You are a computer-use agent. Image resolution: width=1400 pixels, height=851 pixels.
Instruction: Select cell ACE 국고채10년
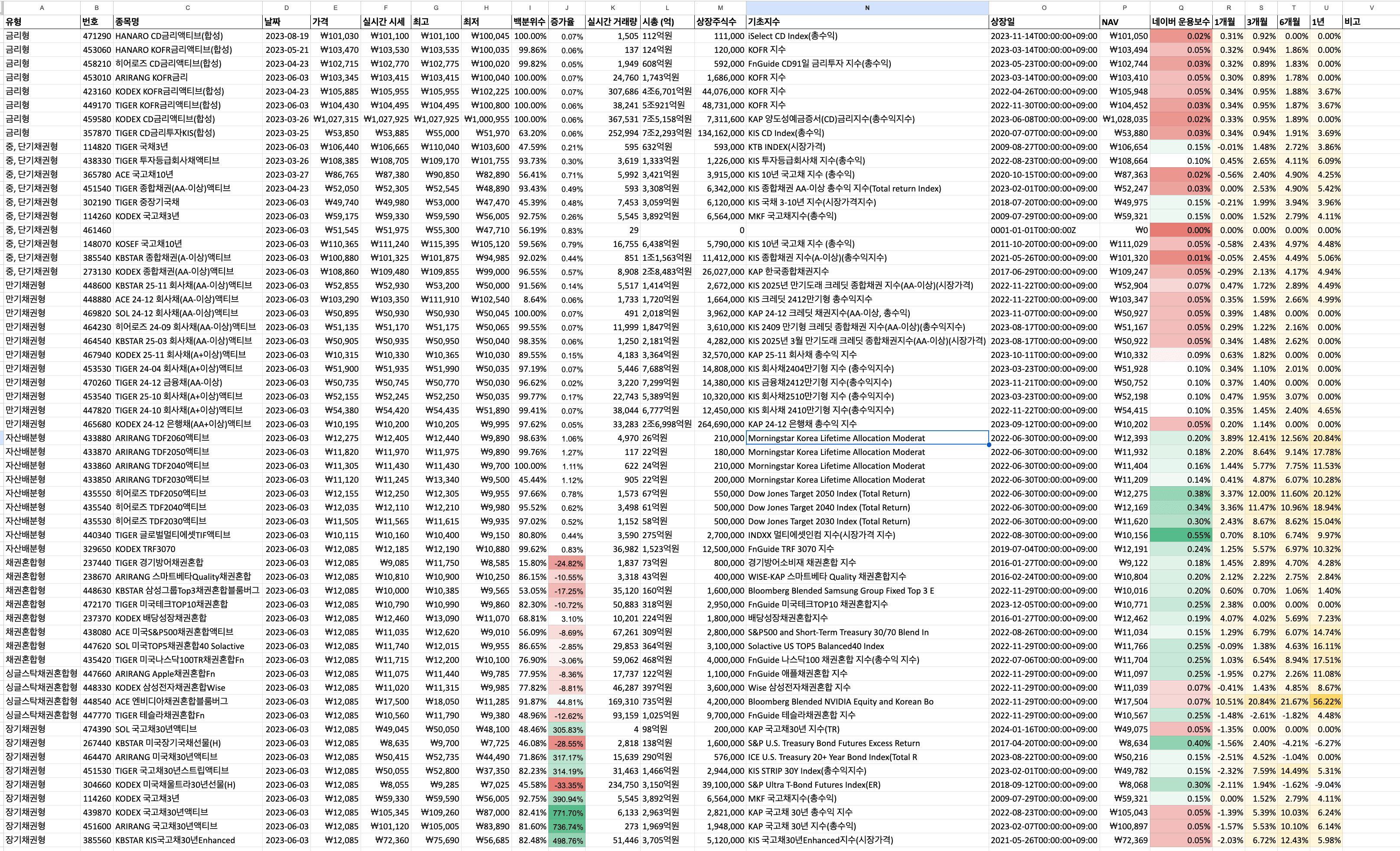[188, 175]
